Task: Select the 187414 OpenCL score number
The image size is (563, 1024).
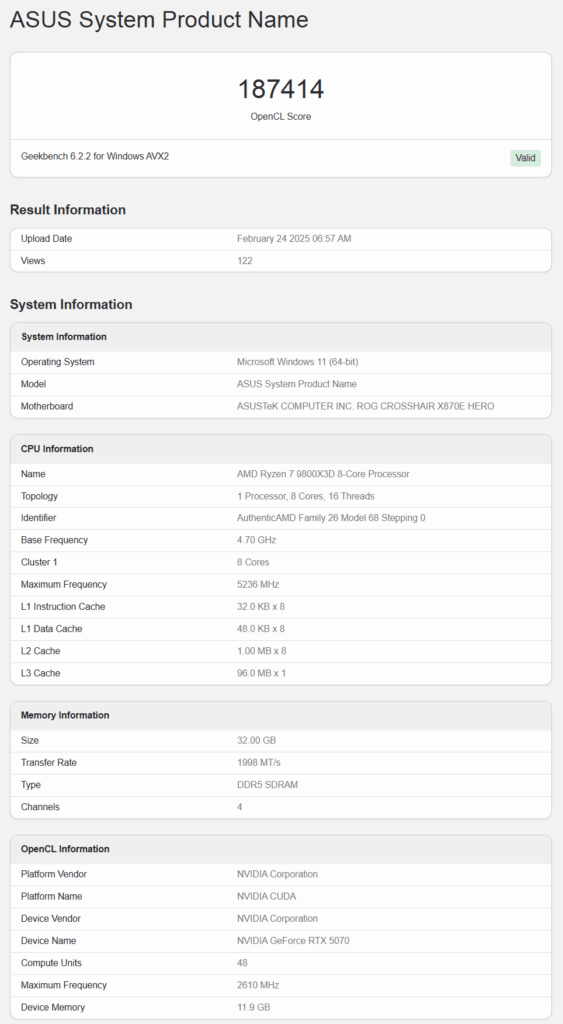Action: click(281, 89)
